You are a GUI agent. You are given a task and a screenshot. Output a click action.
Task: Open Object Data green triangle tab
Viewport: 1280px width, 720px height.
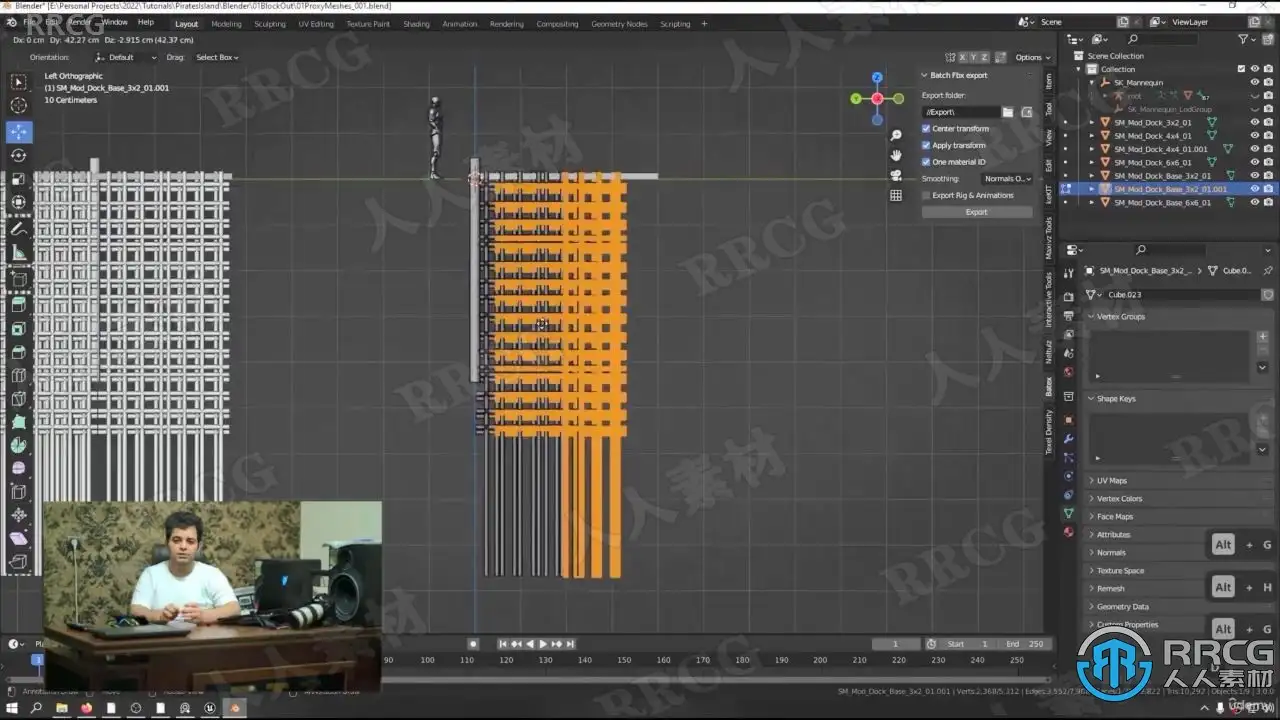point(1069,513)
